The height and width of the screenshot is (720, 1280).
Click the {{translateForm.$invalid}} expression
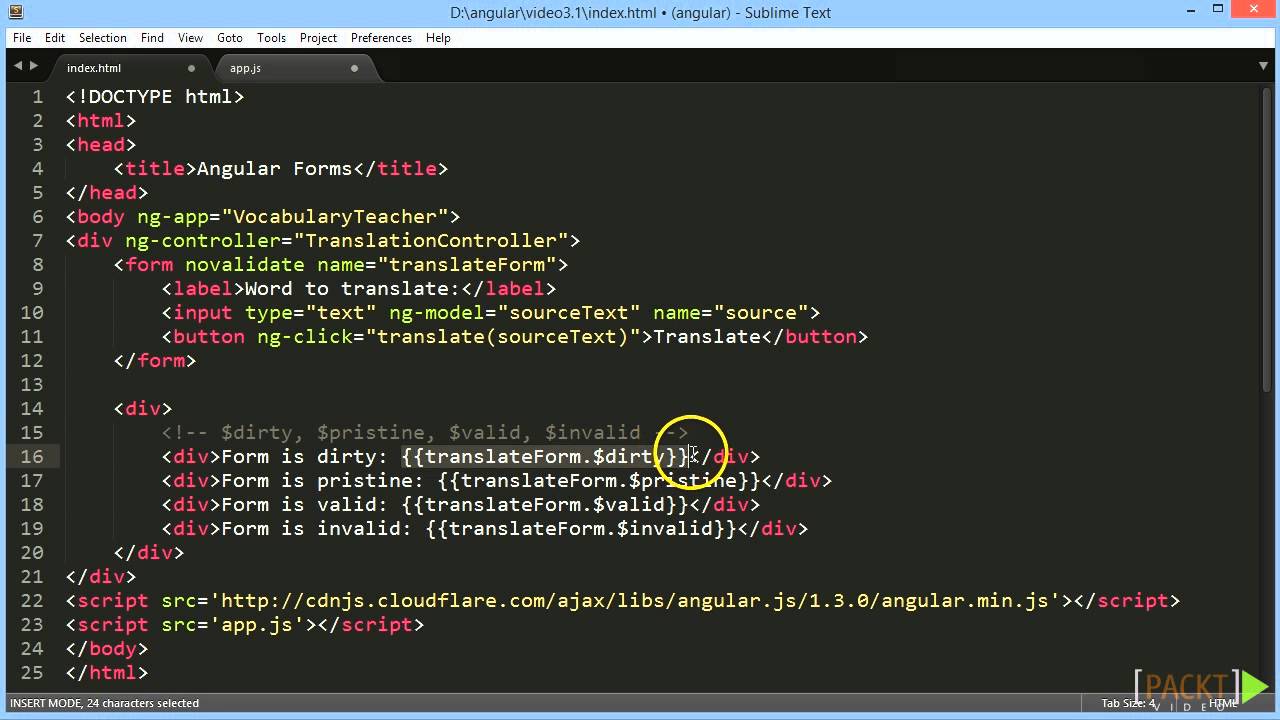(x=581, y=529)
